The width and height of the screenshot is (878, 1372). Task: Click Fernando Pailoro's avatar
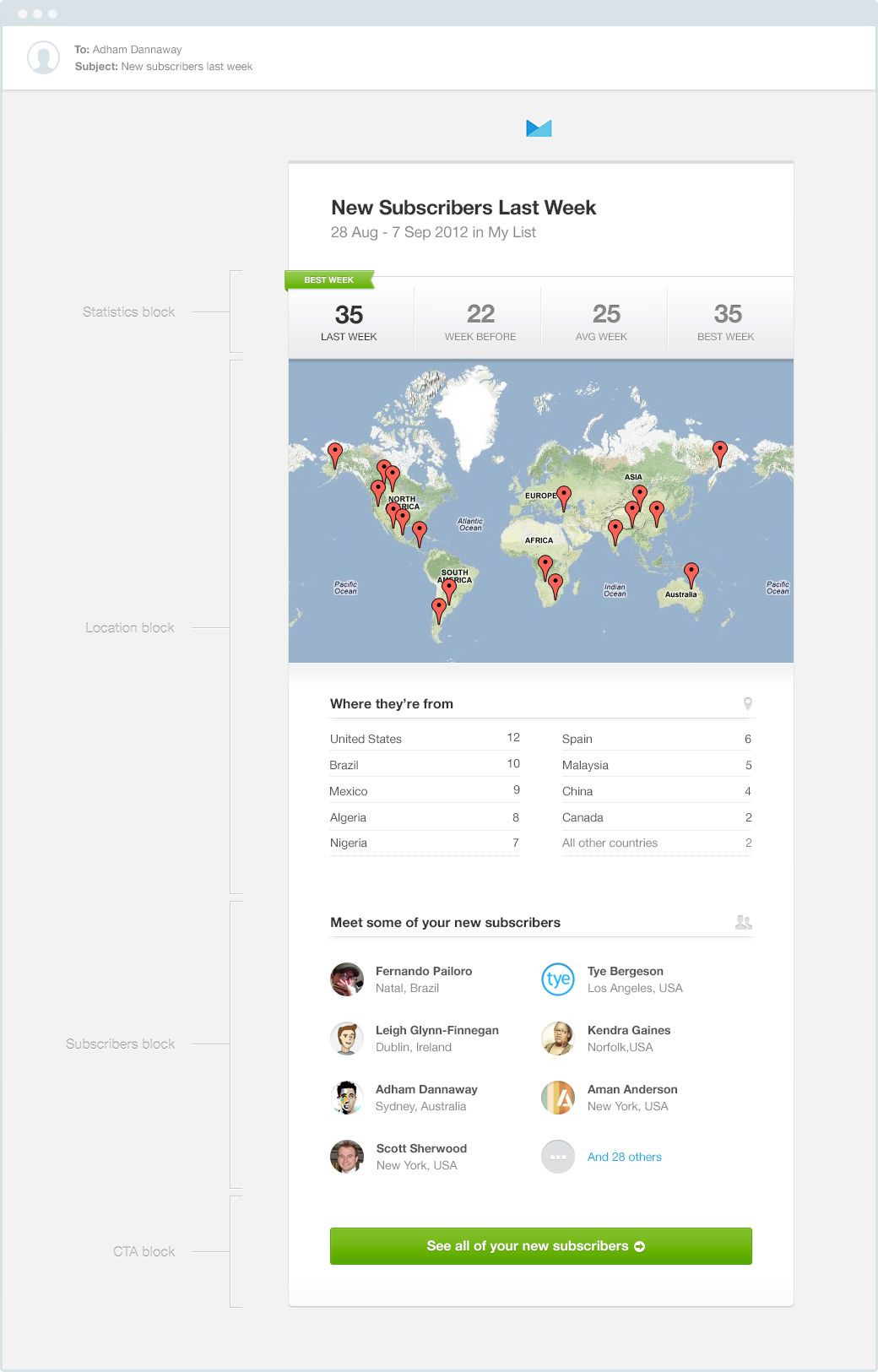[347, 979]
